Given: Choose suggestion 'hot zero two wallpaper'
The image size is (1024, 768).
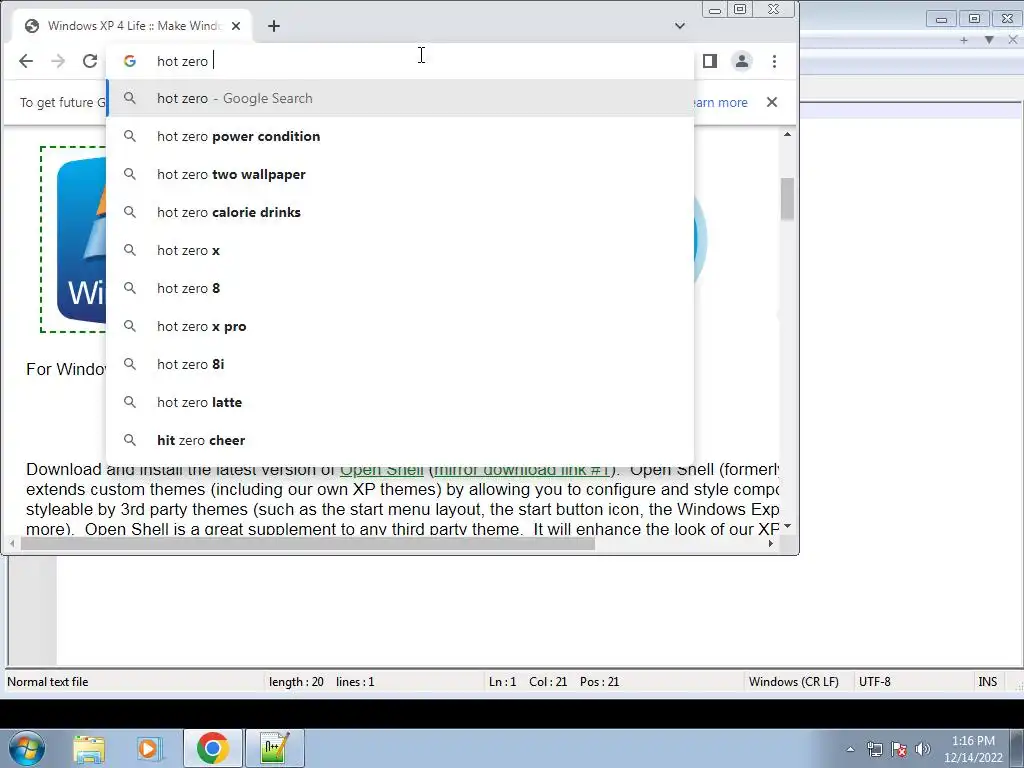Looking at the screenshot, I should pos(400,174).
